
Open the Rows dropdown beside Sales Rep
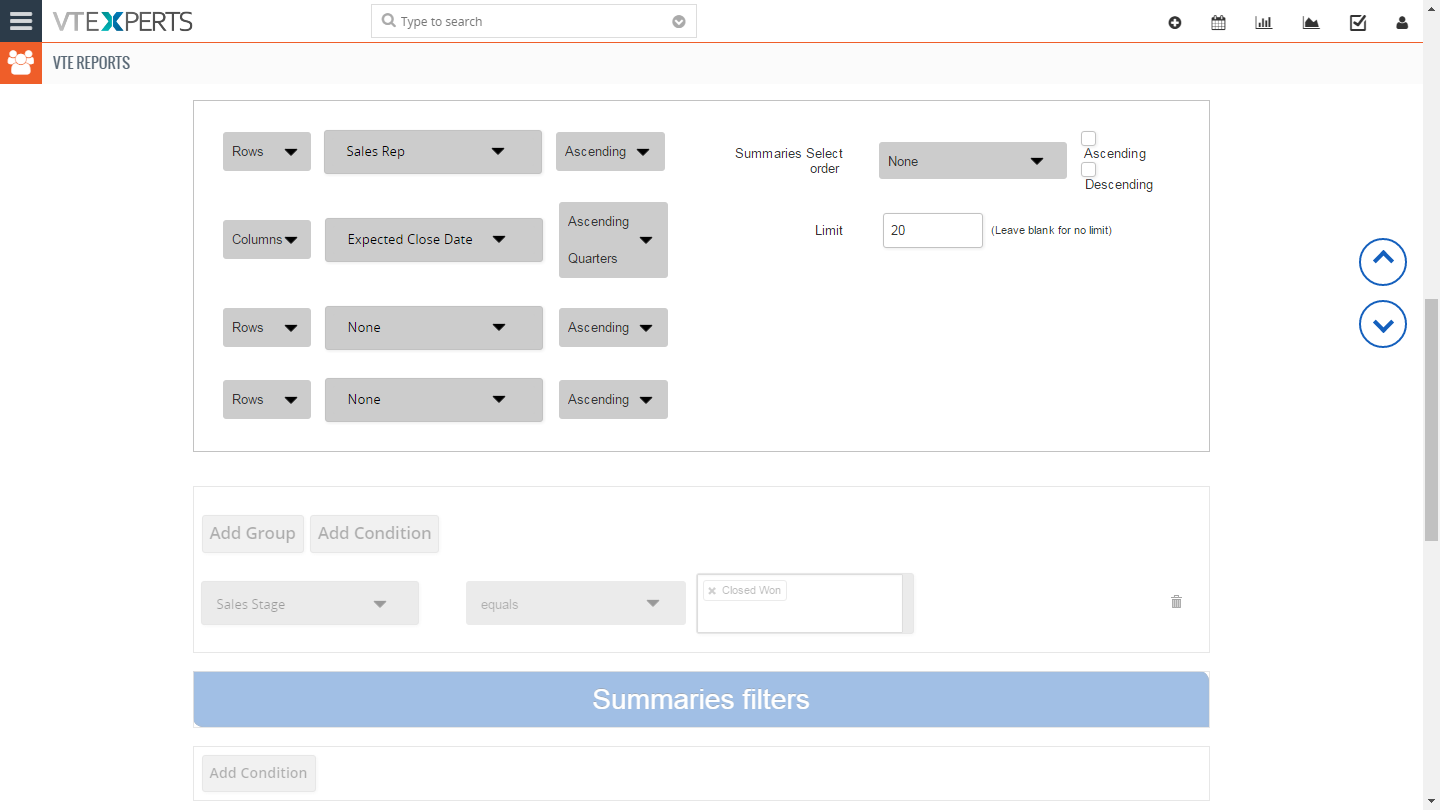(267, 152)
